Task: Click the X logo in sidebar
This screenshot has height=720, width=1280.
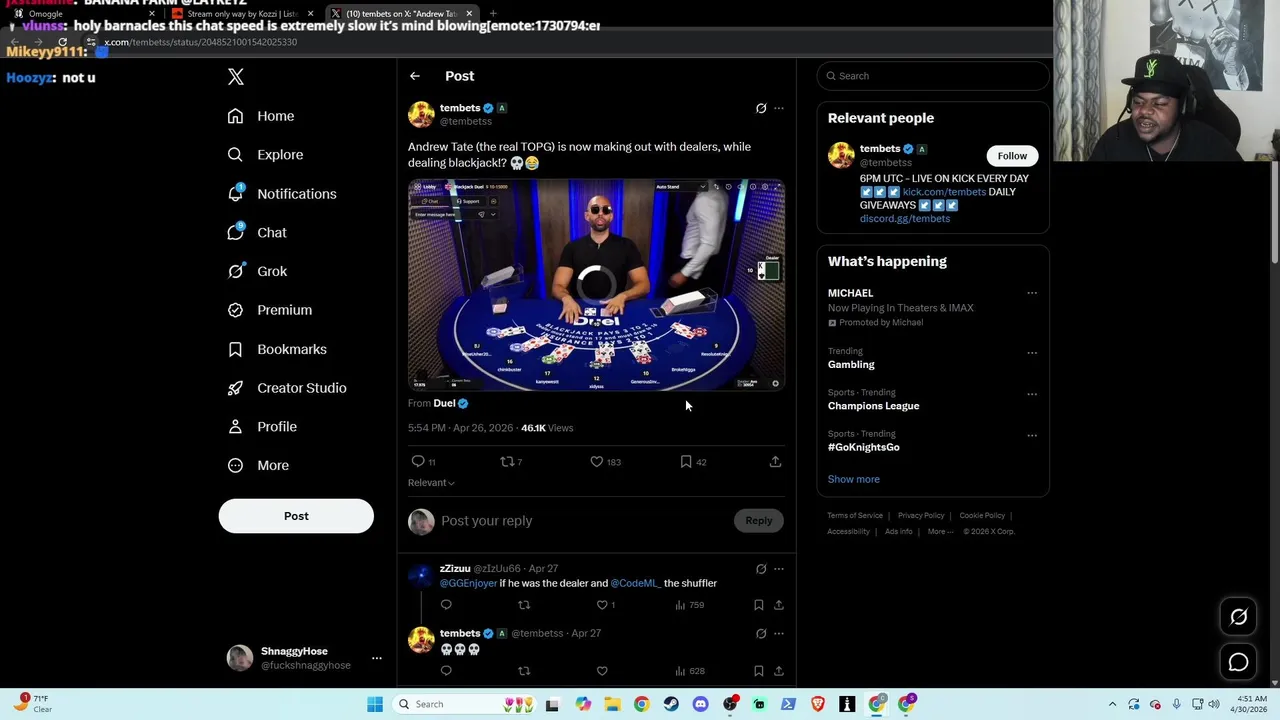Action: point(235,77)
